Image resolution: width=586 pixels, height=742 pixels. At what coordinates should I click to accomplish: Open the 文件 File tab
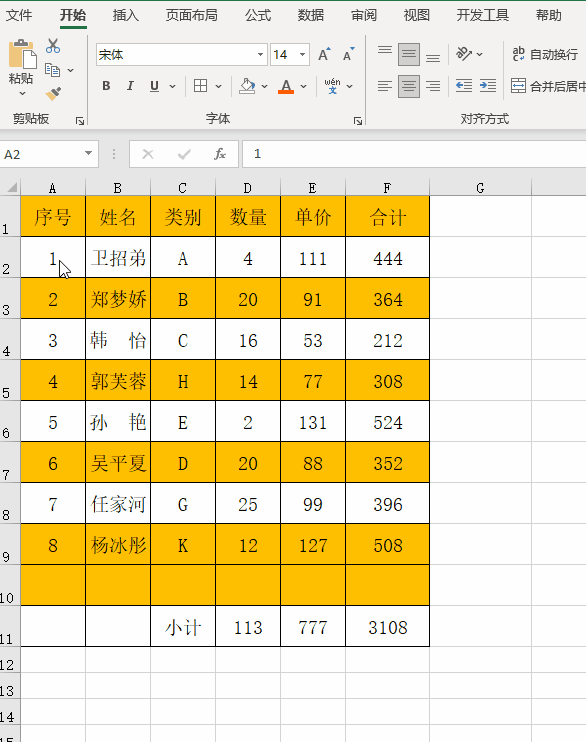[x=19, y=15]
